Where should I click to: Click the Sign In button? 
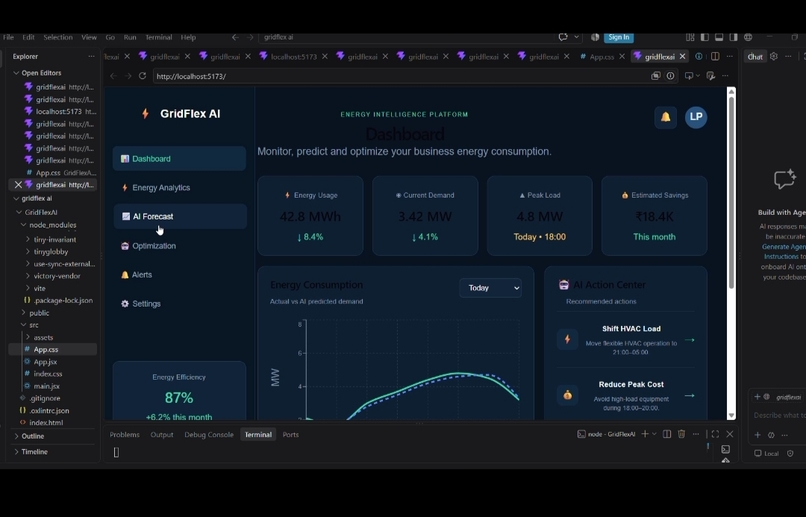(619, 37)
